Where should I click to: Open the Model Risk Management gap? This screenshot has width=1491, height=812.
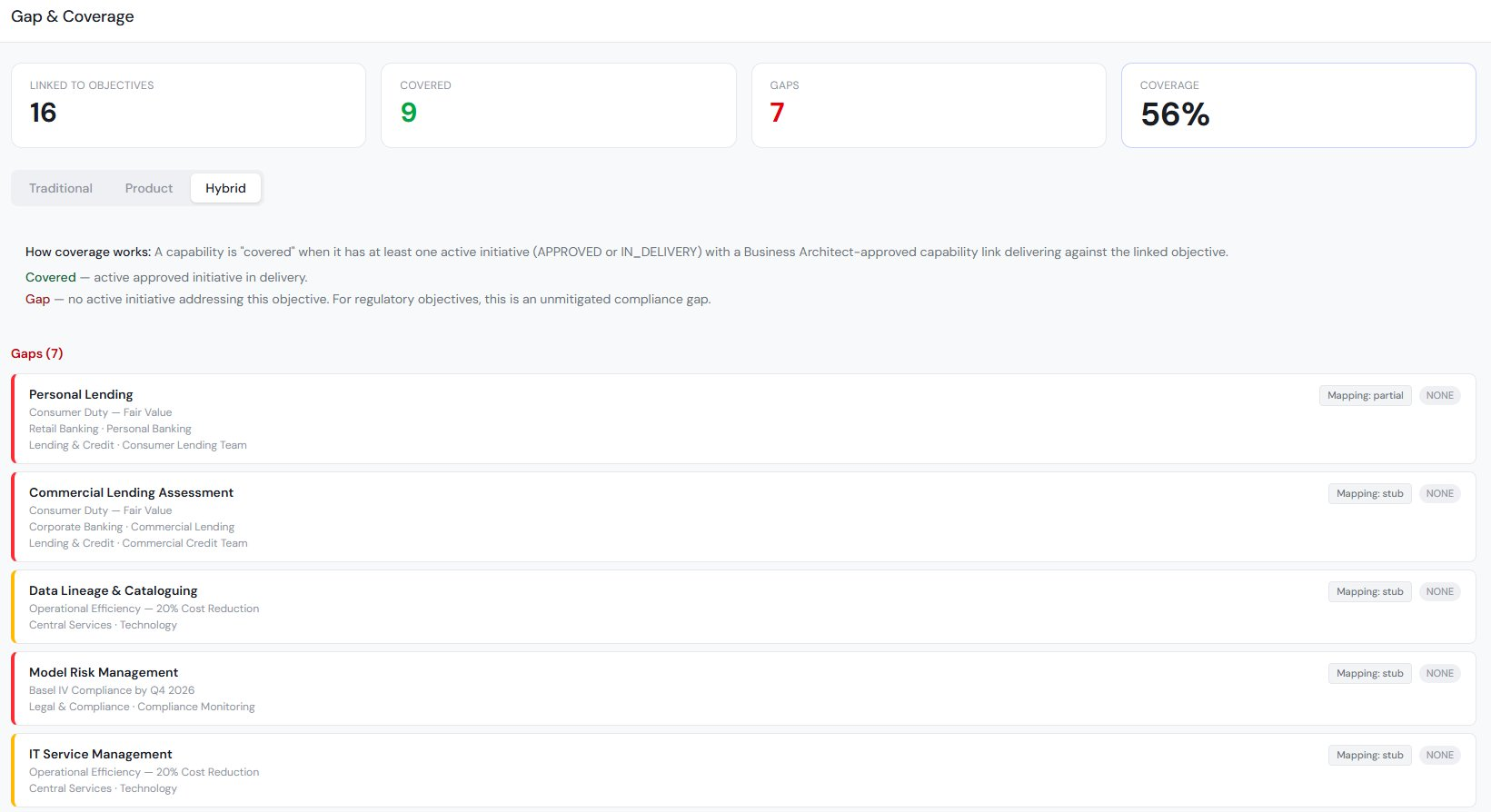[104, 672]
